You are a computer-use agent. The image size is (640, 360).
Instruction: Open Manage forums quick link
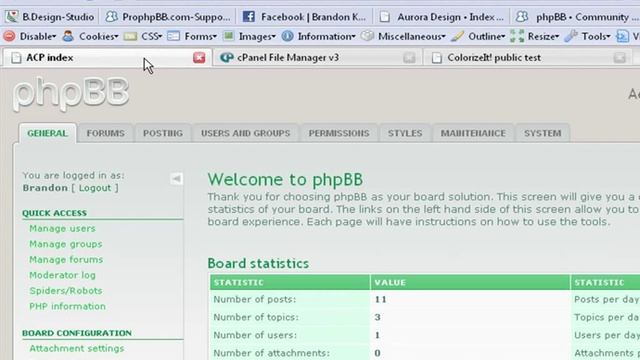point(66,259)
